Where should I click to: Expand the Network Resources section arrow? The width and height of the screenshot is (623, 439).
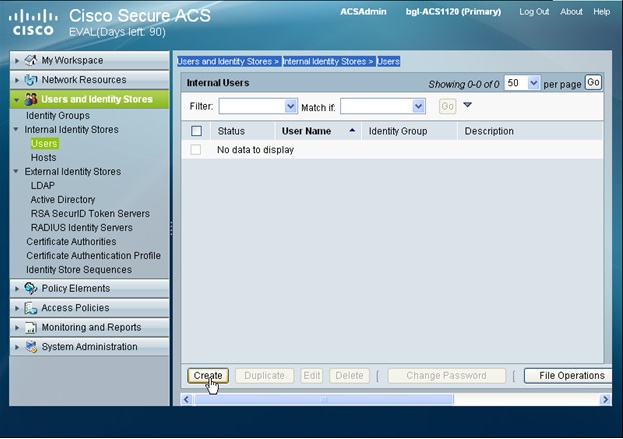(x=17, y=80)
